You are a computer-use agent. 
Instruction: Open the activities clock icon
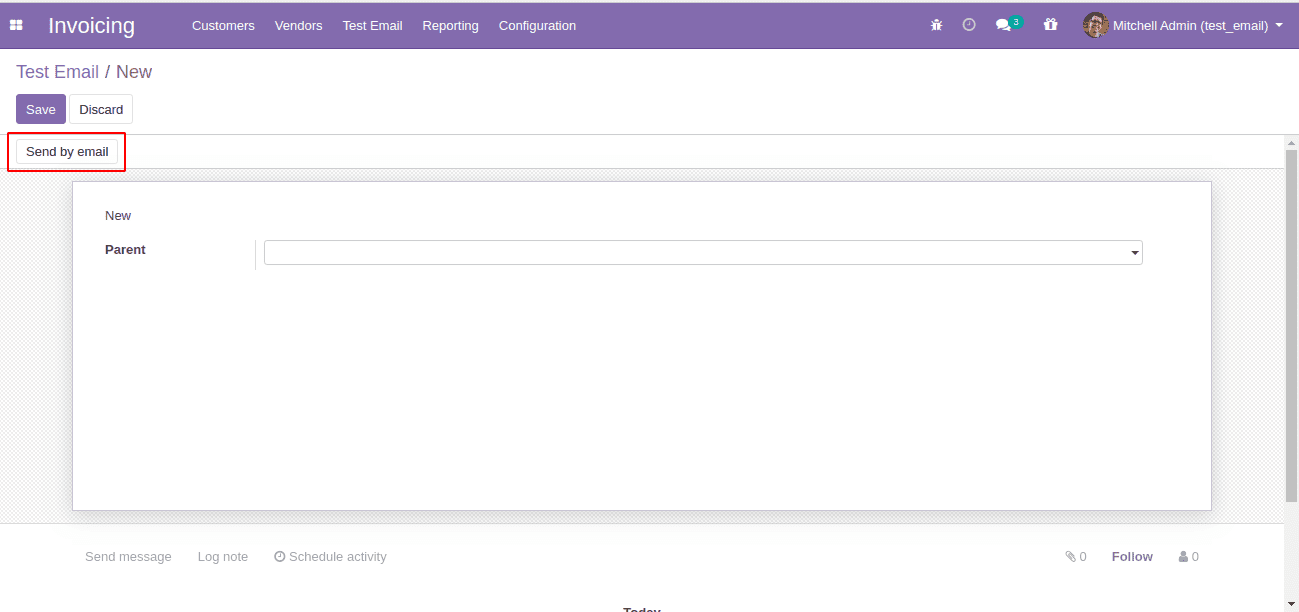click(969, 25)
